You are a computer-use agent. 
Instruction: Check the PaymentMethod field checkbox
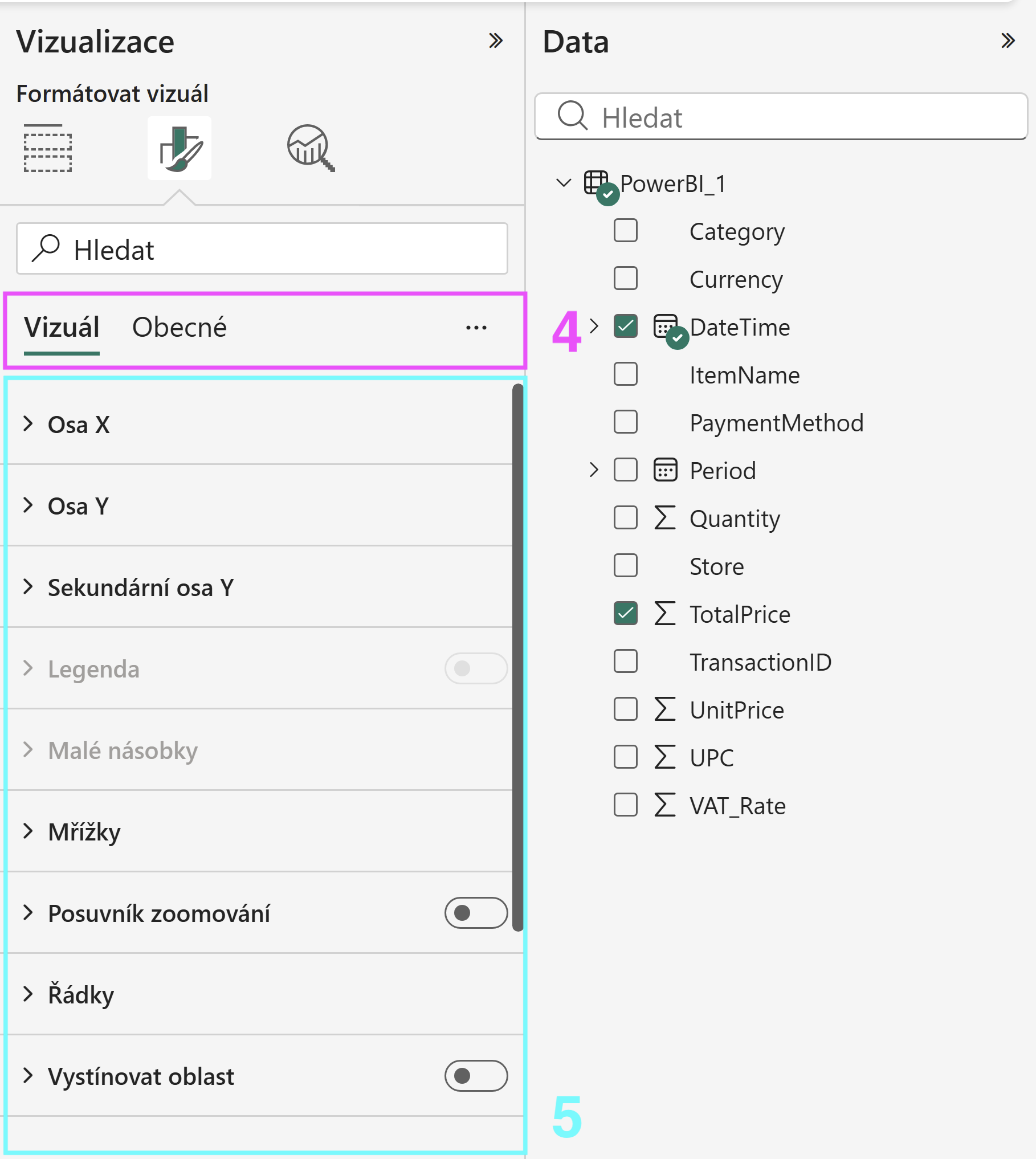pos(626,422)
